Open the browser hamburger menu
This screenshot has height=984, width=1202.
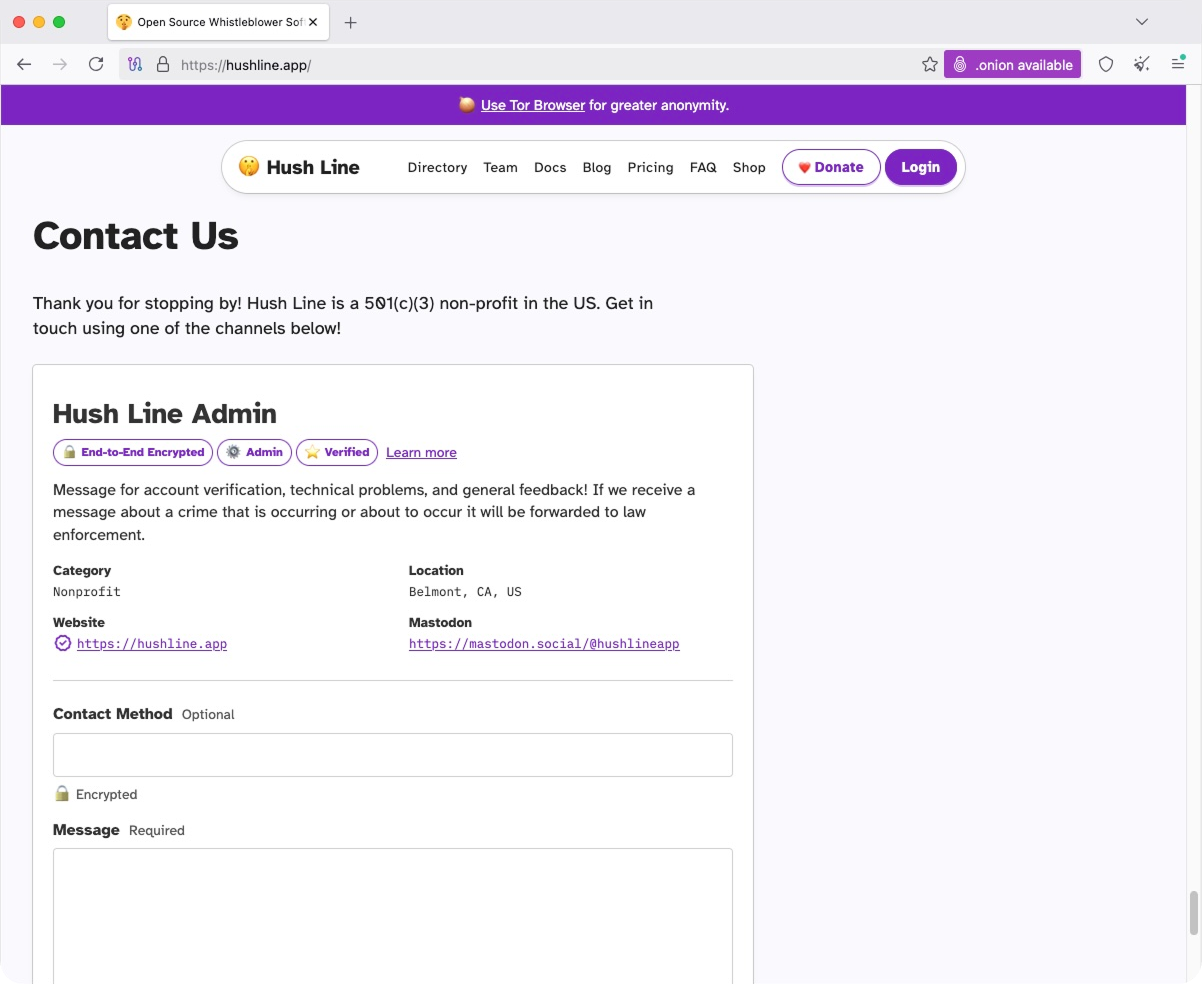click(1178, 64)
